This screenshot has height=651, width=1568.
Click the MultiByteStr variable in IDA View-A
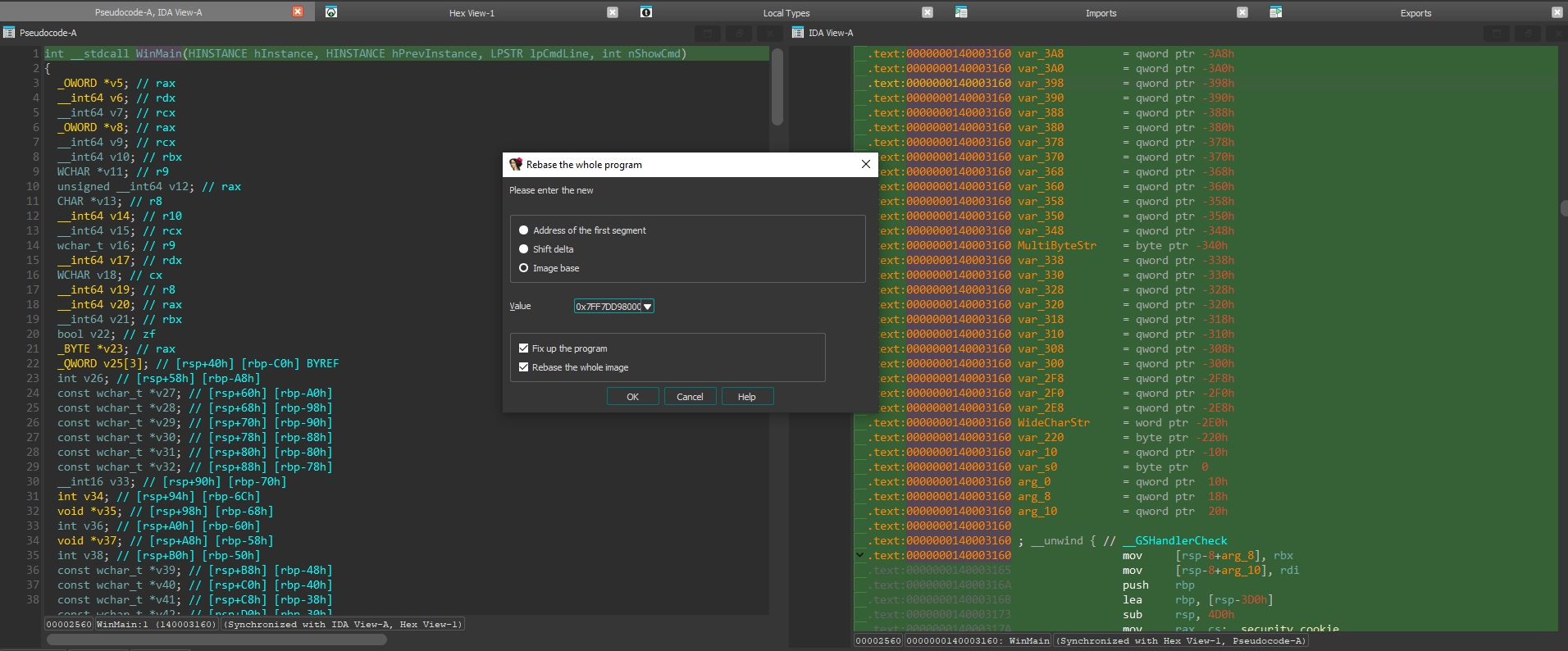click(x=1056, y=245)
